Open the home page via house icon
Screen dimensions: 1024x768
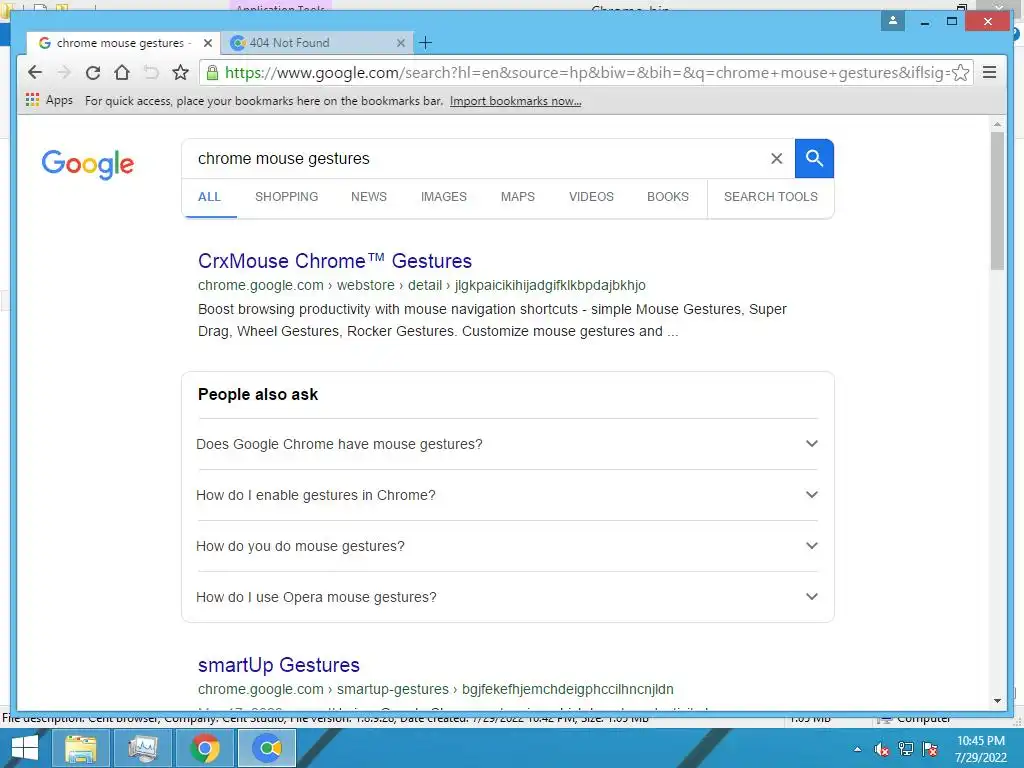[121, 72]
